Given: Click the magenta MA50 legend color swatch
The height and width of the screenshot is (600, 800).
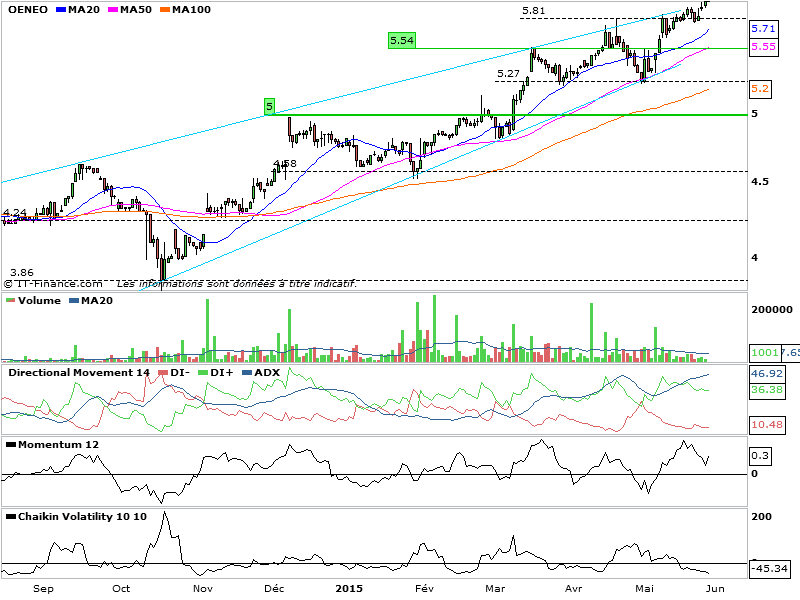Looking at the screenshot, I should [113, 10].
